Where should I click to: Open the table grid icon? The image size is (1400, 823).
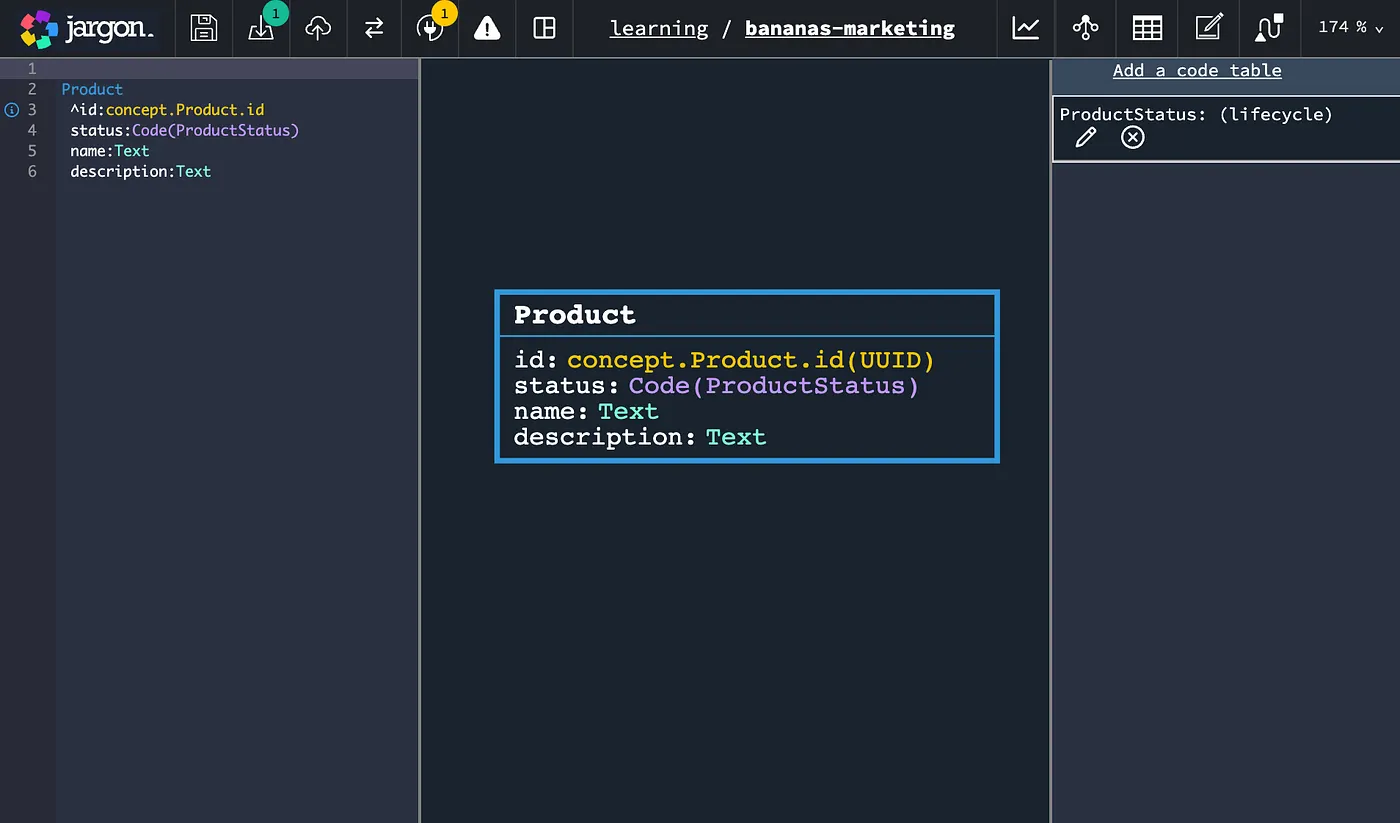click(x=1147, y=28)
